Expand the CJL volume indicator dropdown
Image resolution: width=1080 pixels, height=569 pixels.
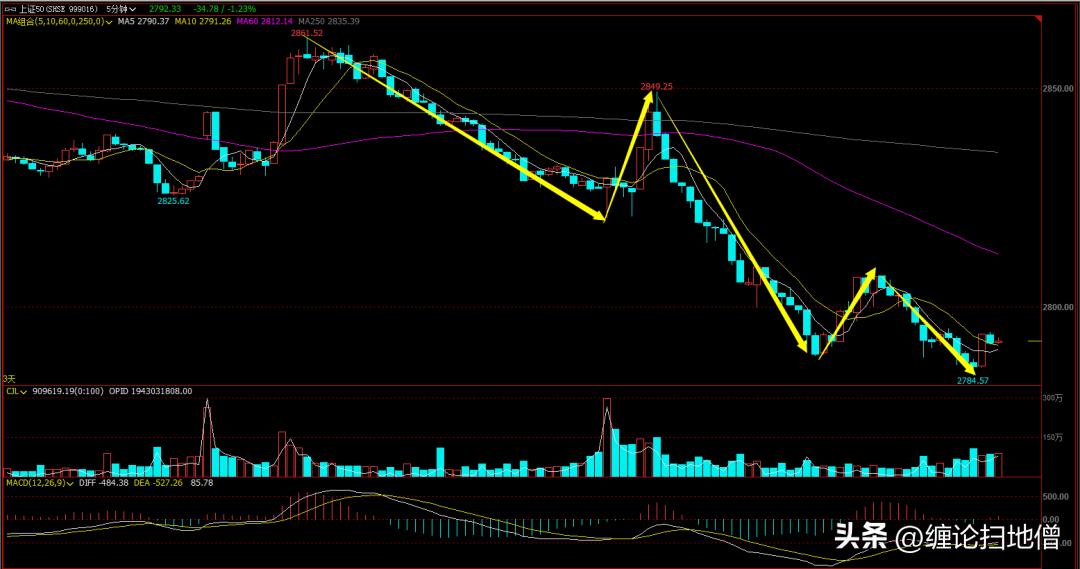click(24, 392)
